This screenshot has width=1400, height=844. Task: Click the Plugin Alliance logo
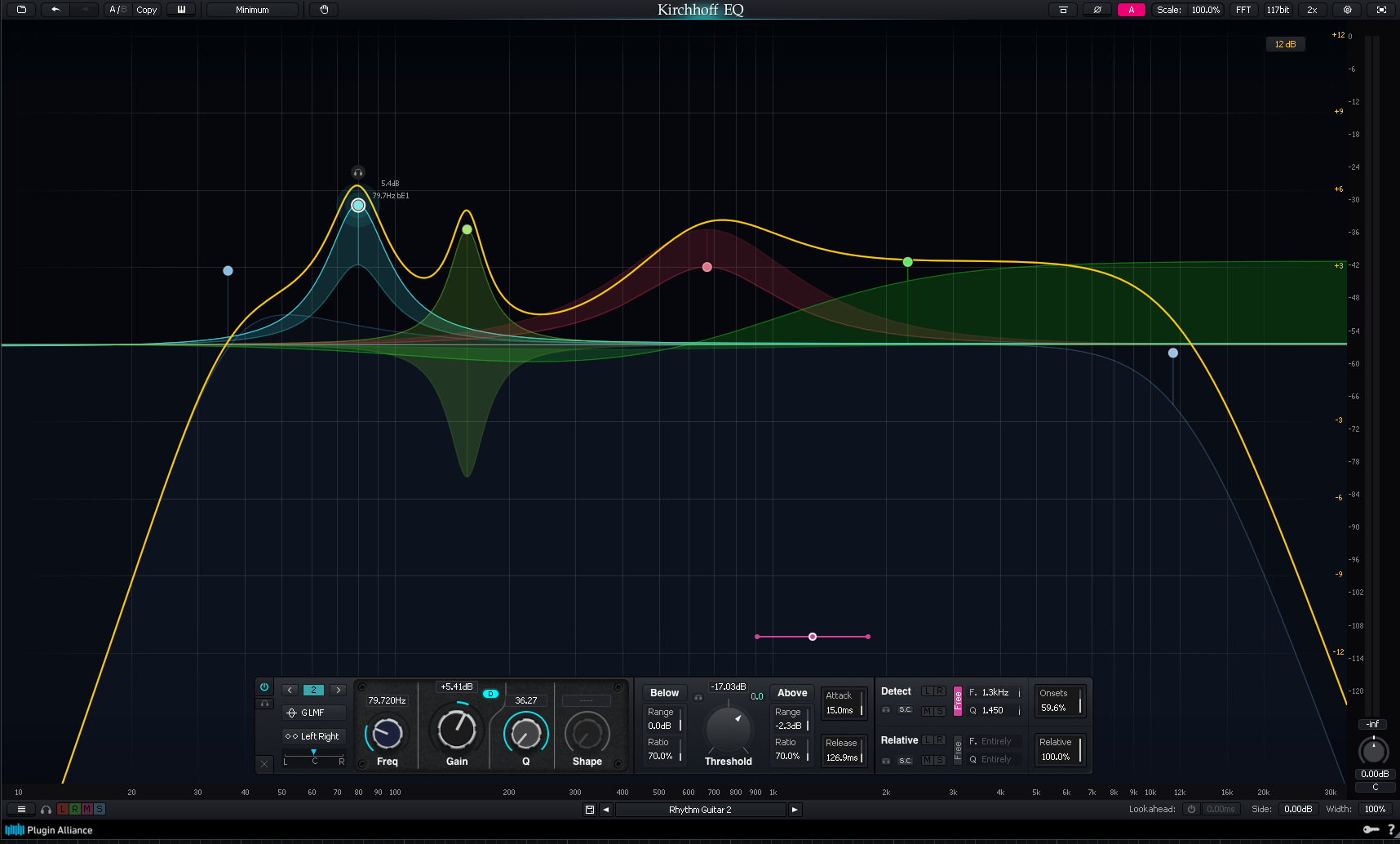(49, 830)
